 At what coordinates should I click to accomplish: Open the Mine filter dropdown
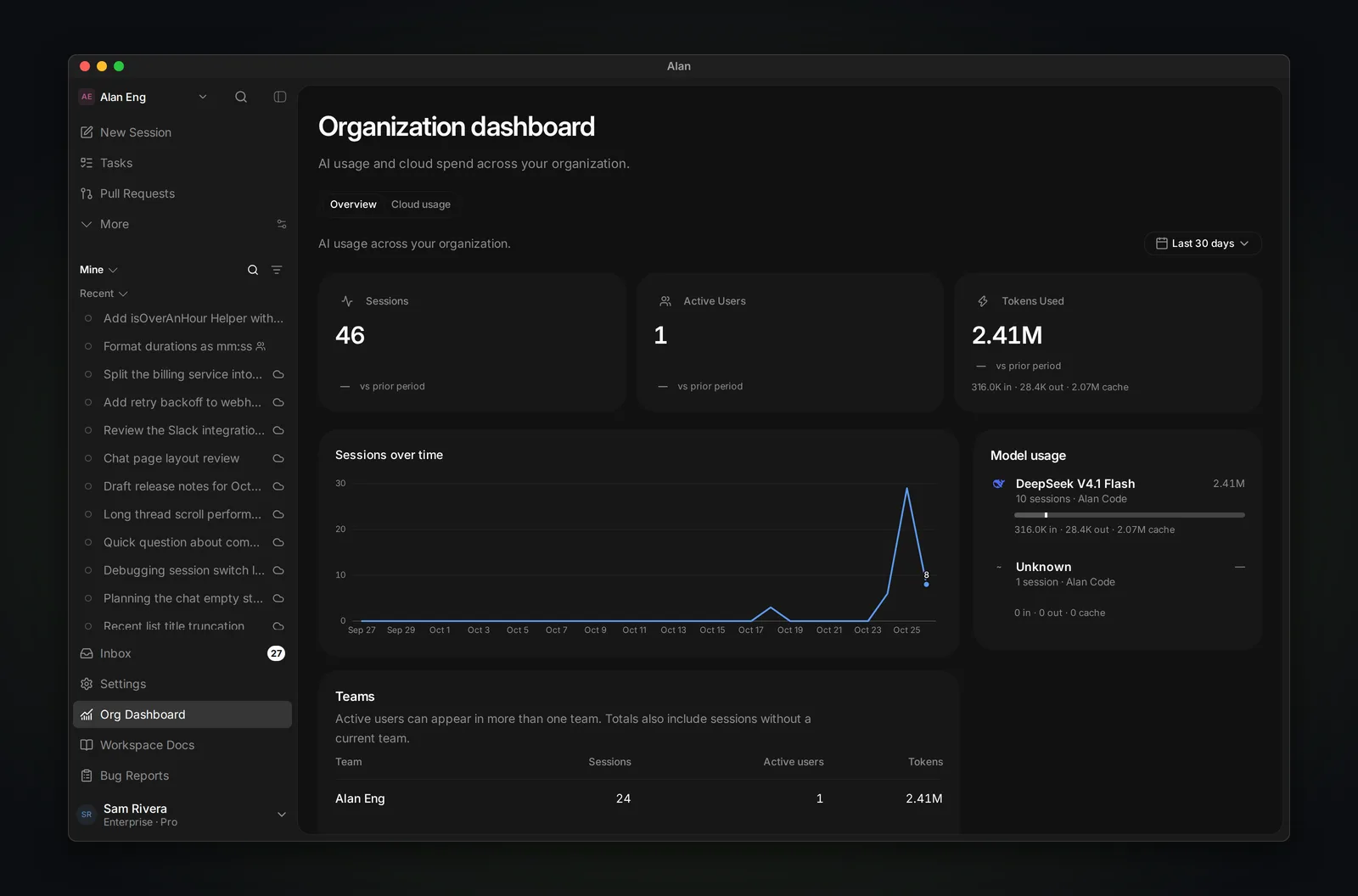click(x=98, y=270)
